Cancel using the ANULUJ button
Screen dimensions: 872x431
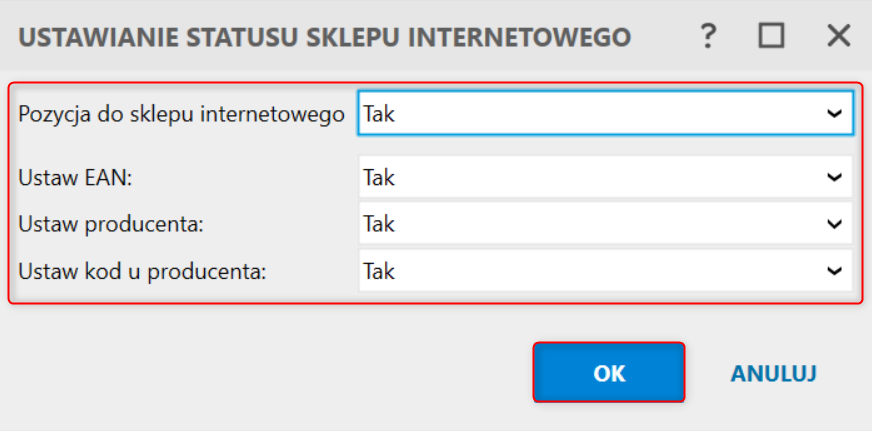click(774, 373)
